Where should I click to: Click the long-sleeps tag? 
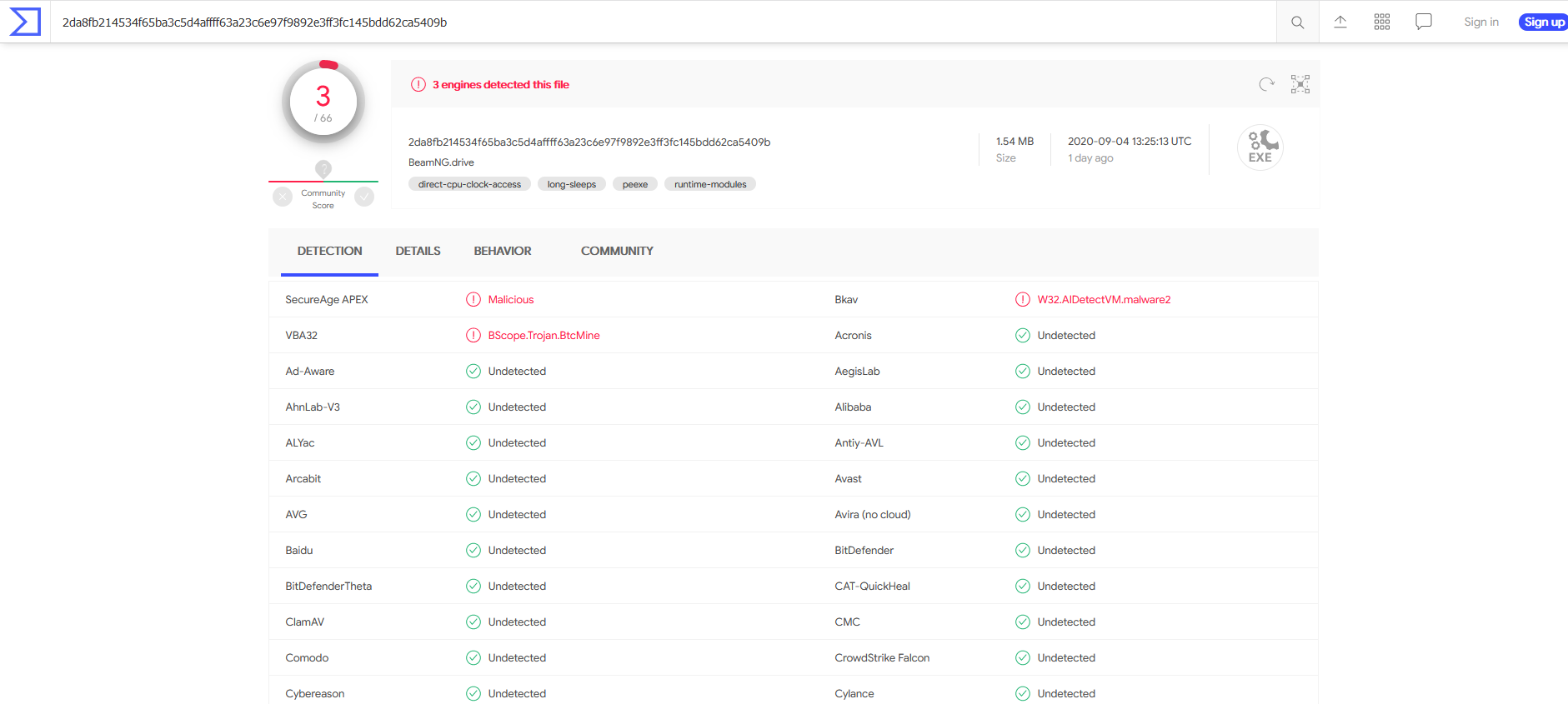pos(572,184)
